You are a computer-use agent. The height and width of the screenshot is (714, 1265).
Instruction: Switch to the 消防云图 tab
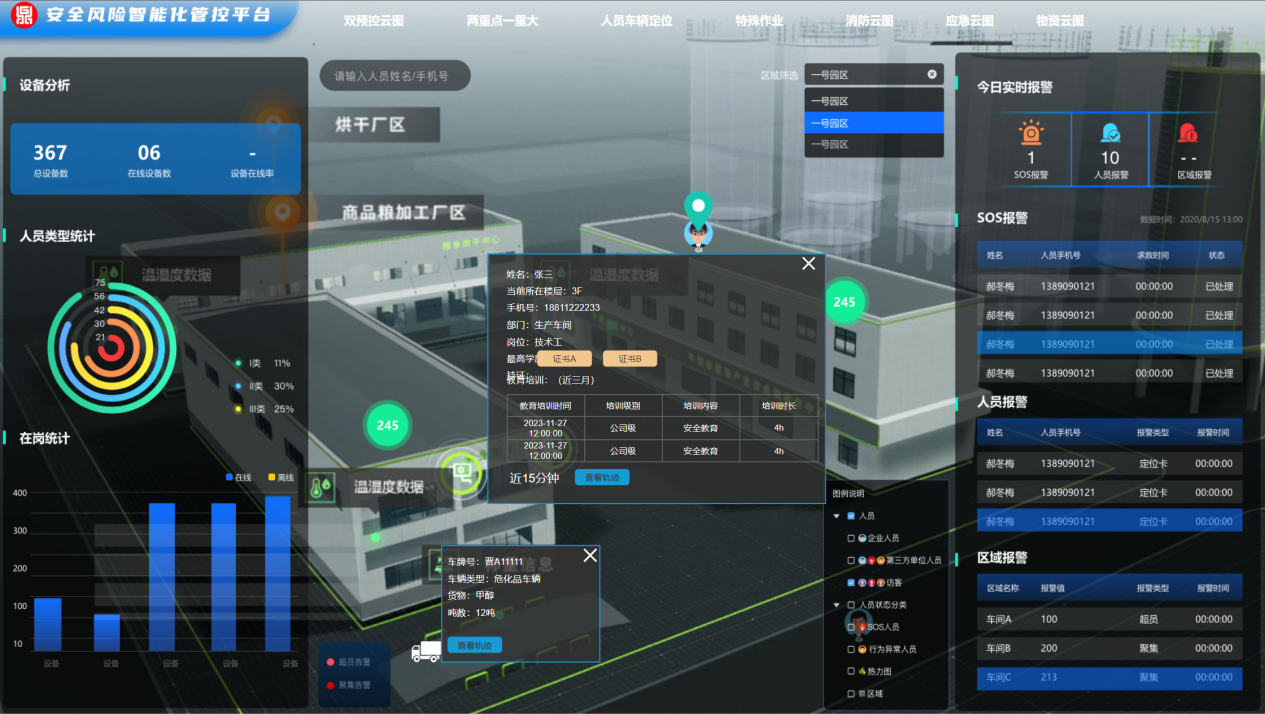pyautogui.click(x=869, y=20)
